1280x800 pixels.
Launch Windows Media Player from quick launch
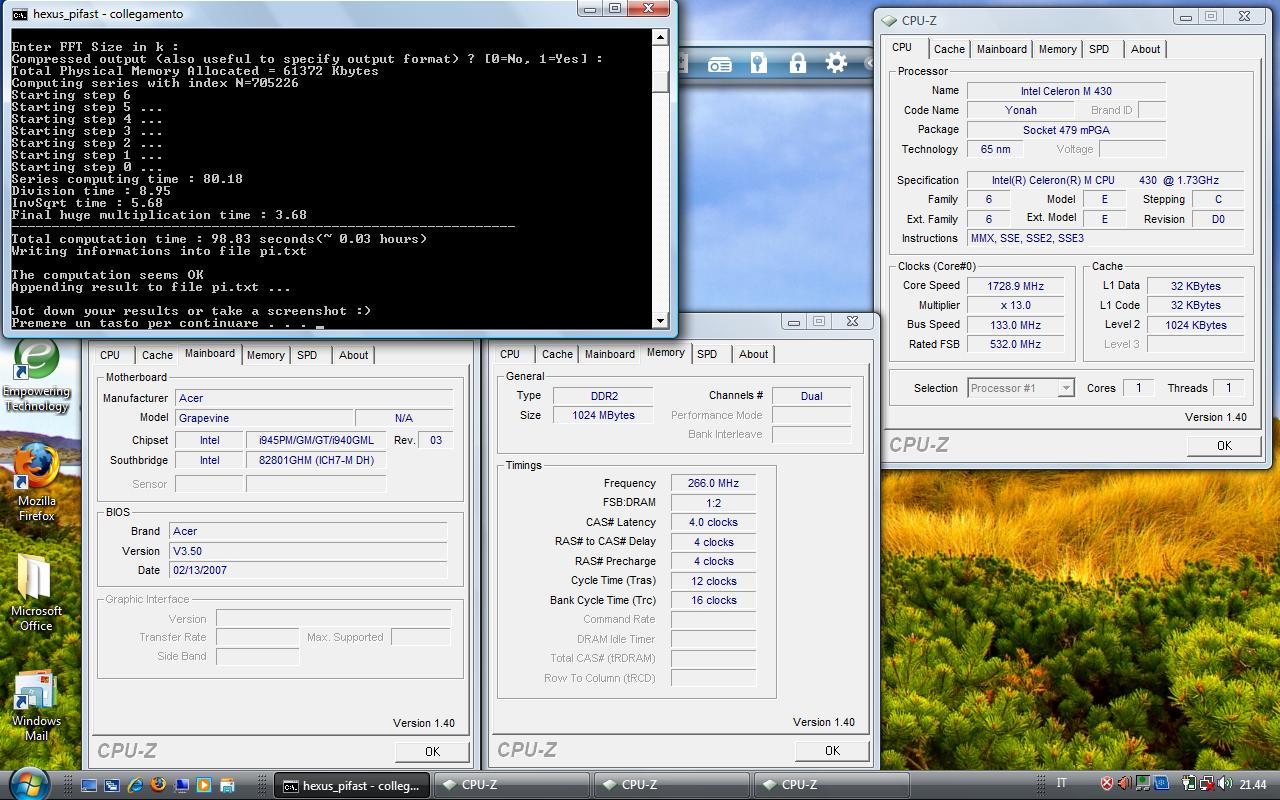click(204, 785)
